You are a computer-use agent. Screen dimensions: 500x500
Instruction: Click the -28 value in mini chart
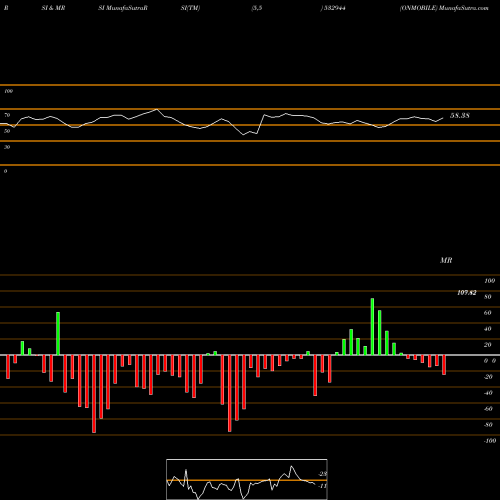pyautogui.click(x=323, y=474)
